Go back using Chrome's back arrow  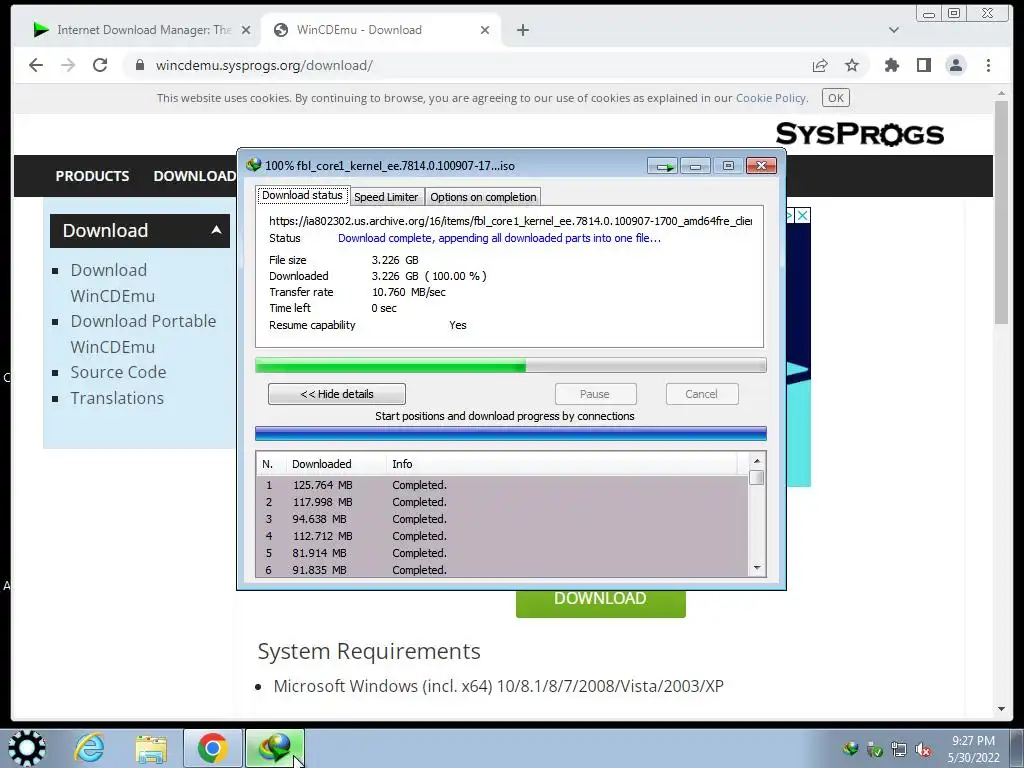[36, 65]
